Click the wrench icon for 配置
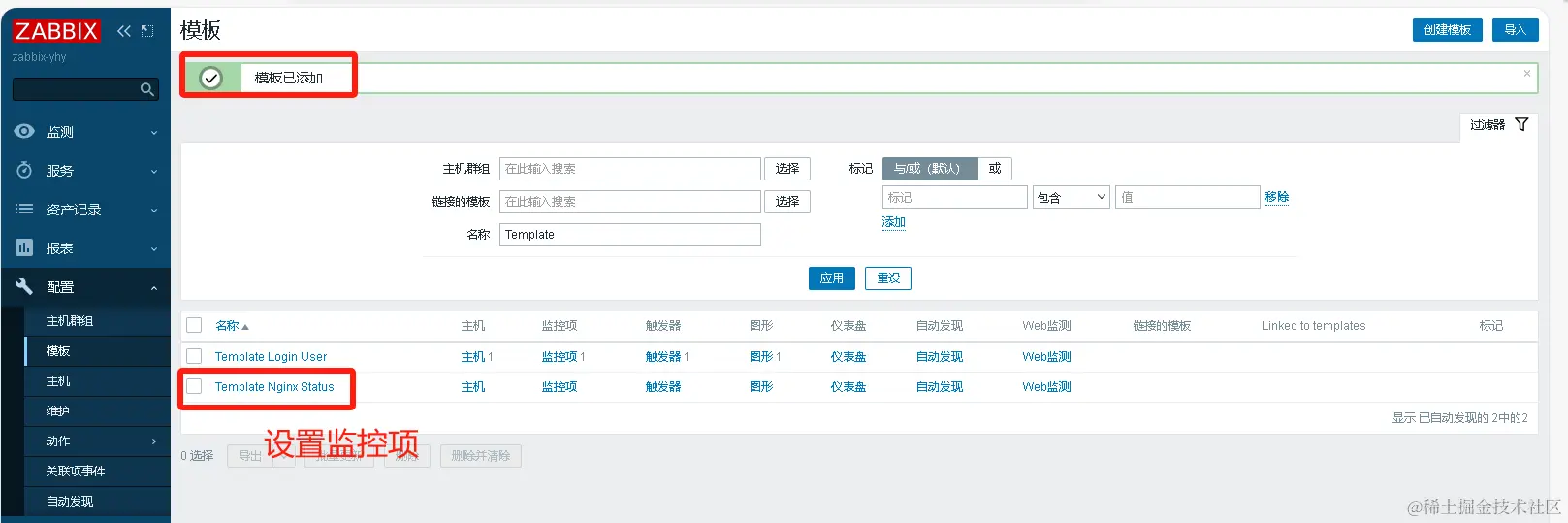 click(x=24, y=285)
